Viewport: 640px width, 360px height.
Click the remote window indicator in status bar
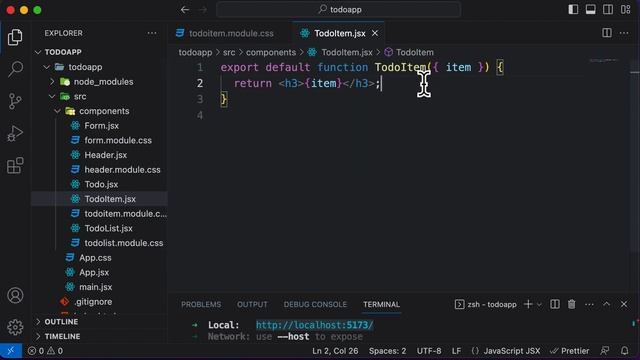[11, 351]
